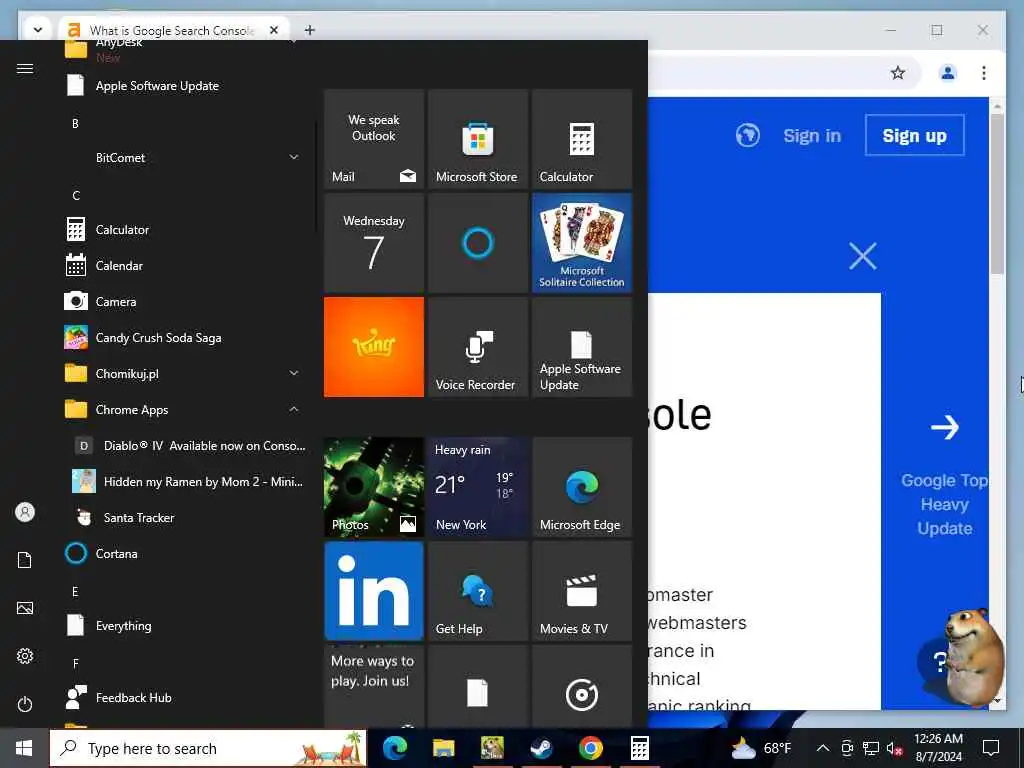Launch the Voice Recorder tile

pos(477,347)
